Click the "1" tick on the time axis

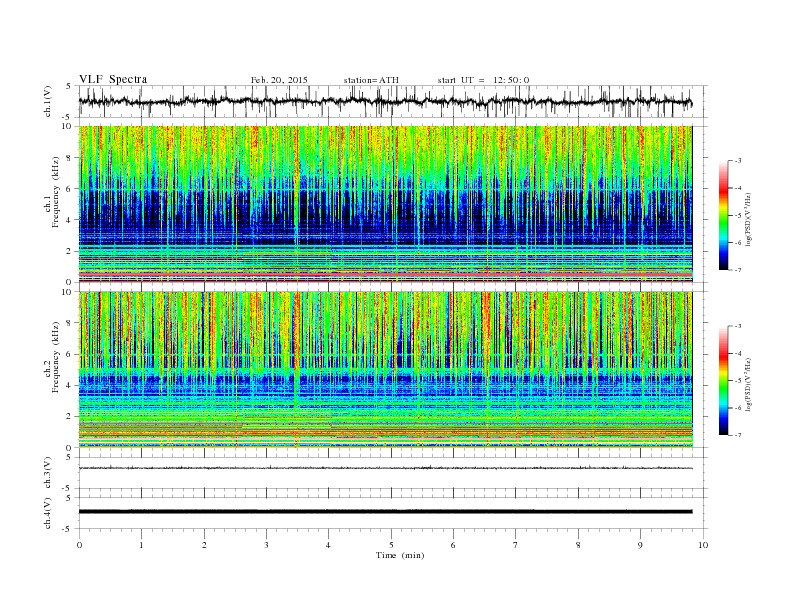tap(141, 545)
